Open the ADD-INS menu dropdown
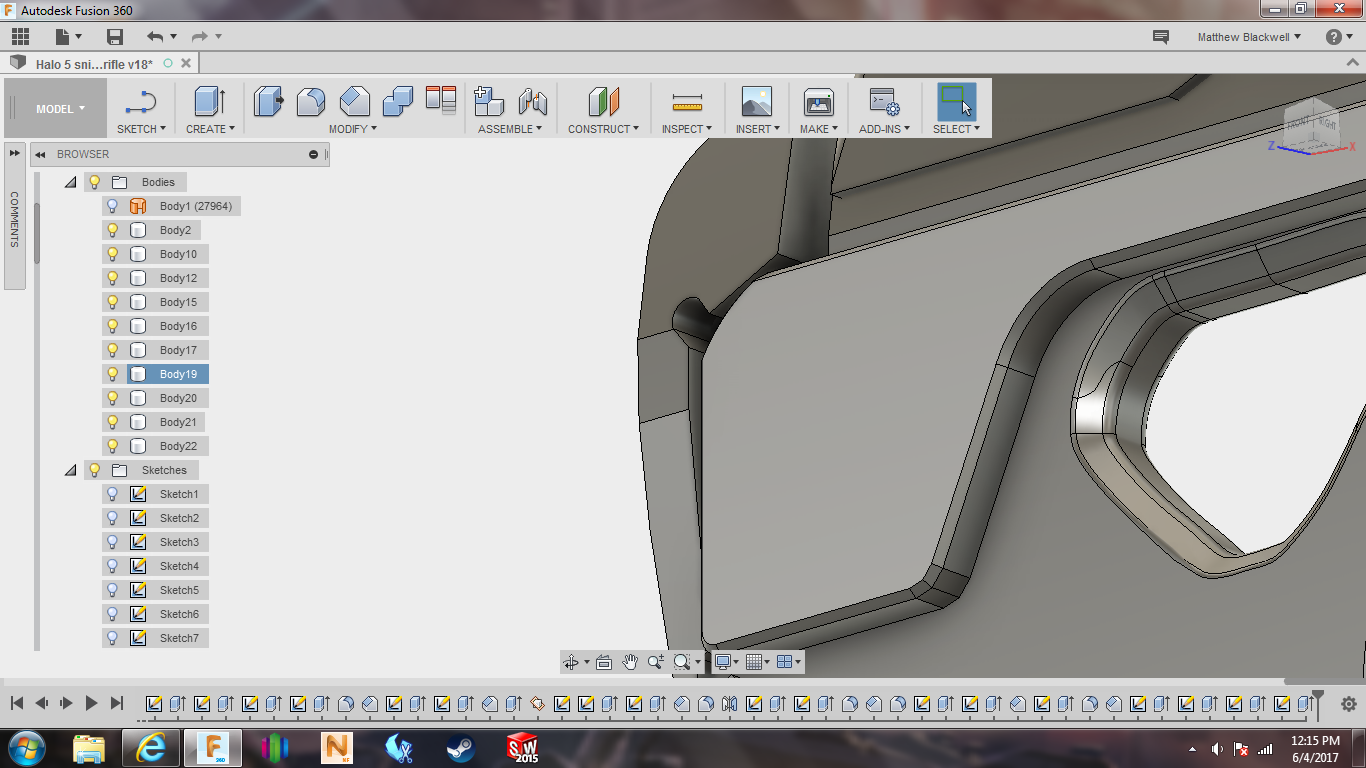Screen dimensions: 1366x768 (885, 129)
